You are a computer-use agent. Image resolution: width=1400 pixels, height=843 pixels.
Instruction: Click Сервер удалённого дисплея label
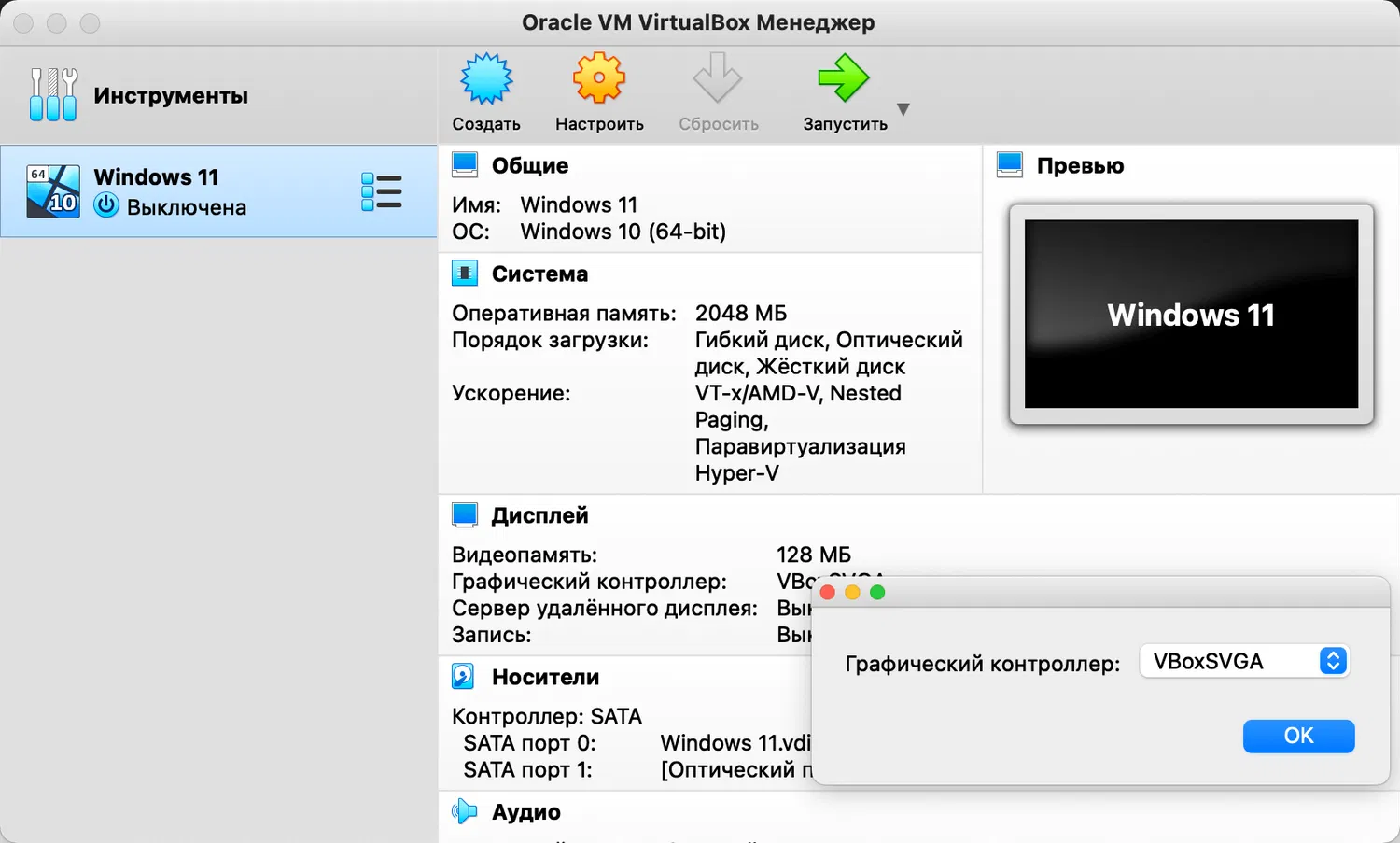(x=605, y=608)
